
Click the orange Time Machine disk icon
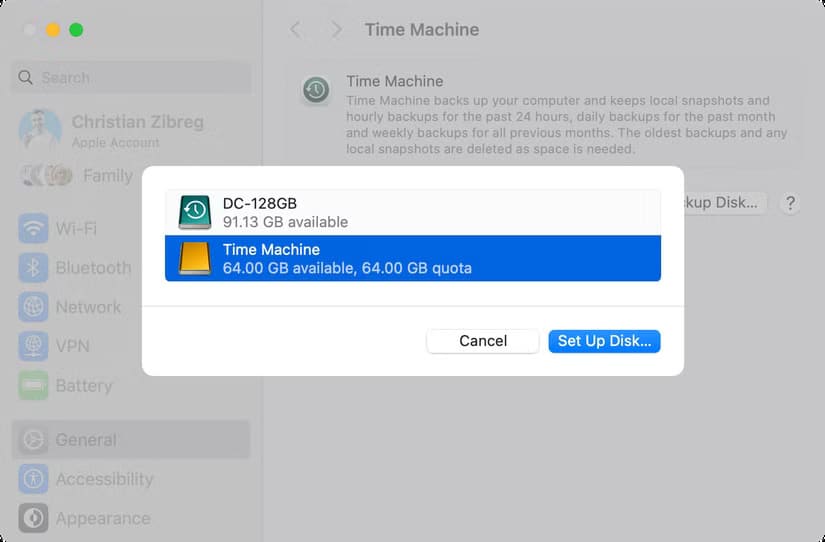tap(195, 258)
